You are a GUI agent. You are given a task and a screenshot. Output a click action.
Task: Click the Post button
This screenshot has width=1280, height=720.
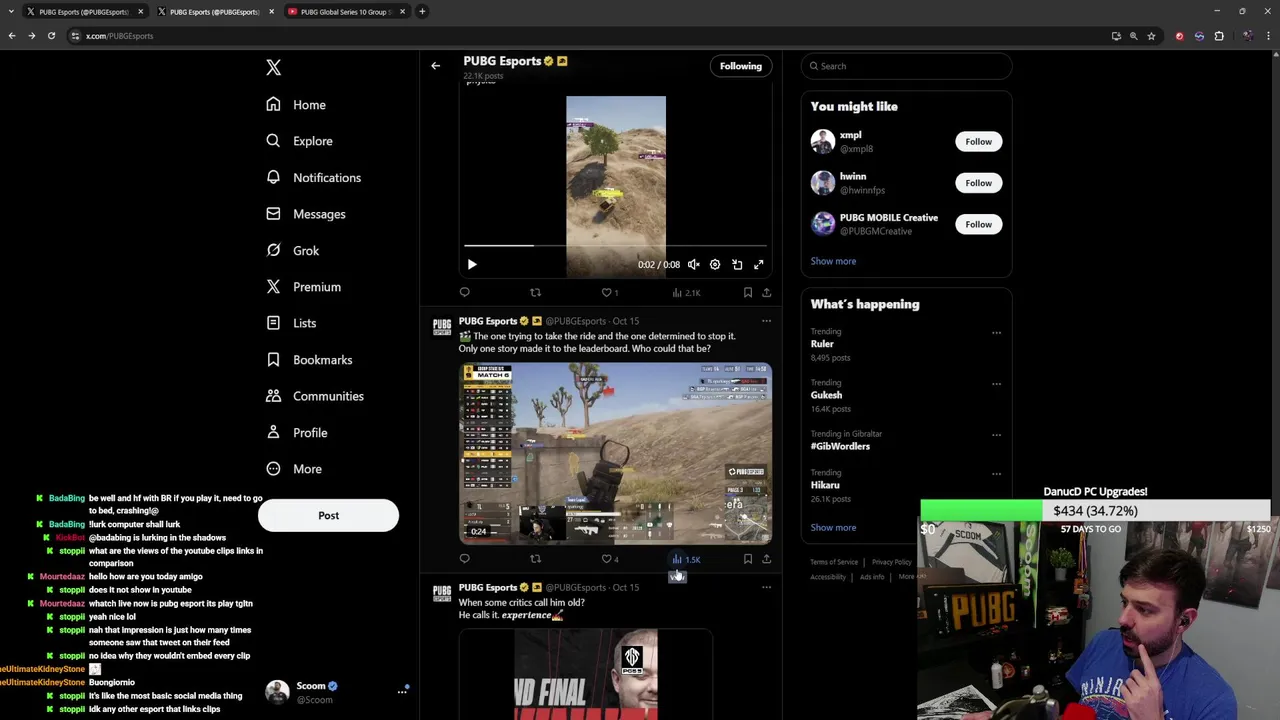[328, 515]
